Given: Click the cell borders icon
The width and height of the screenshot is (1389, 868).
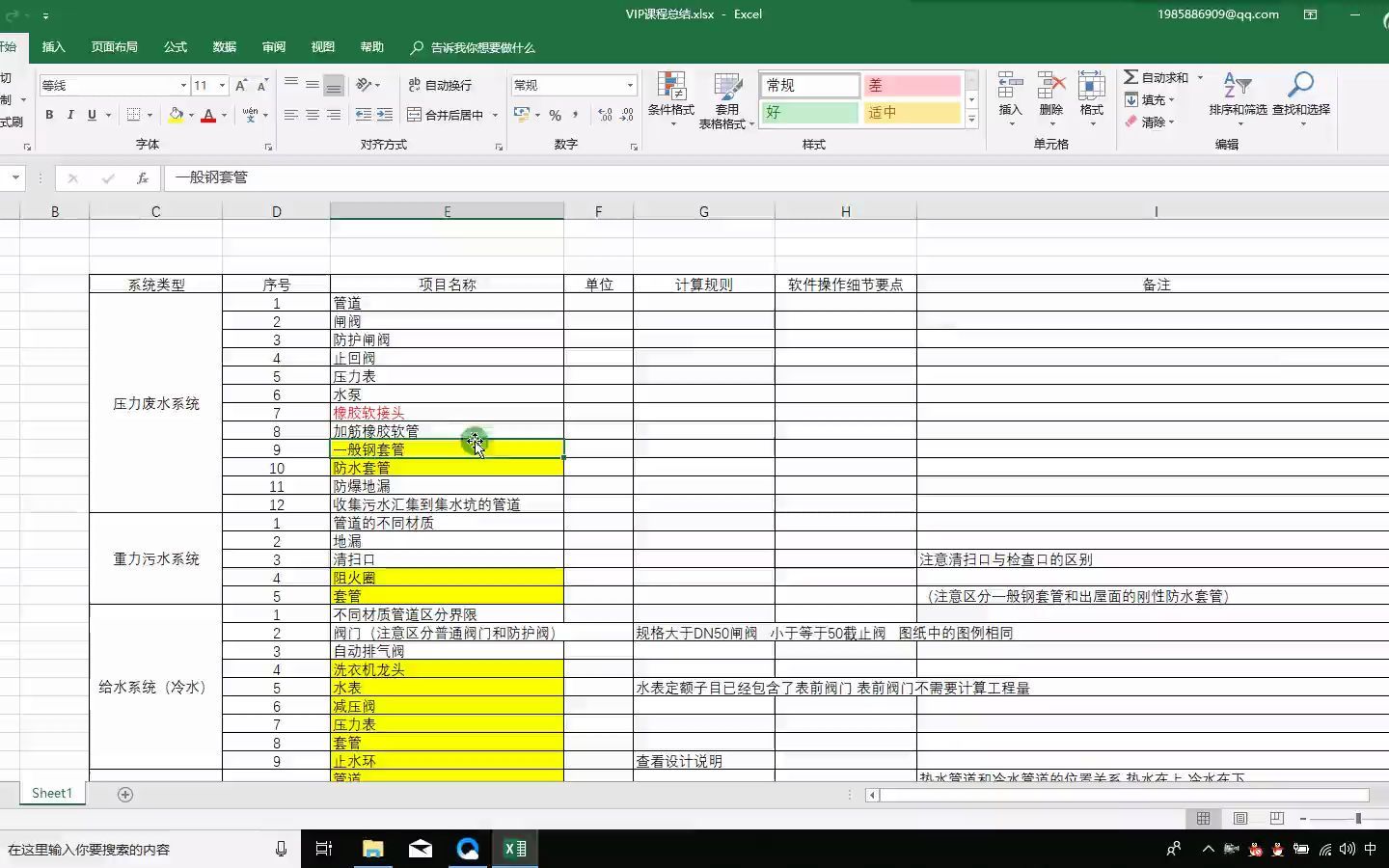Looking at the screenshot, I should click(134, 115).
